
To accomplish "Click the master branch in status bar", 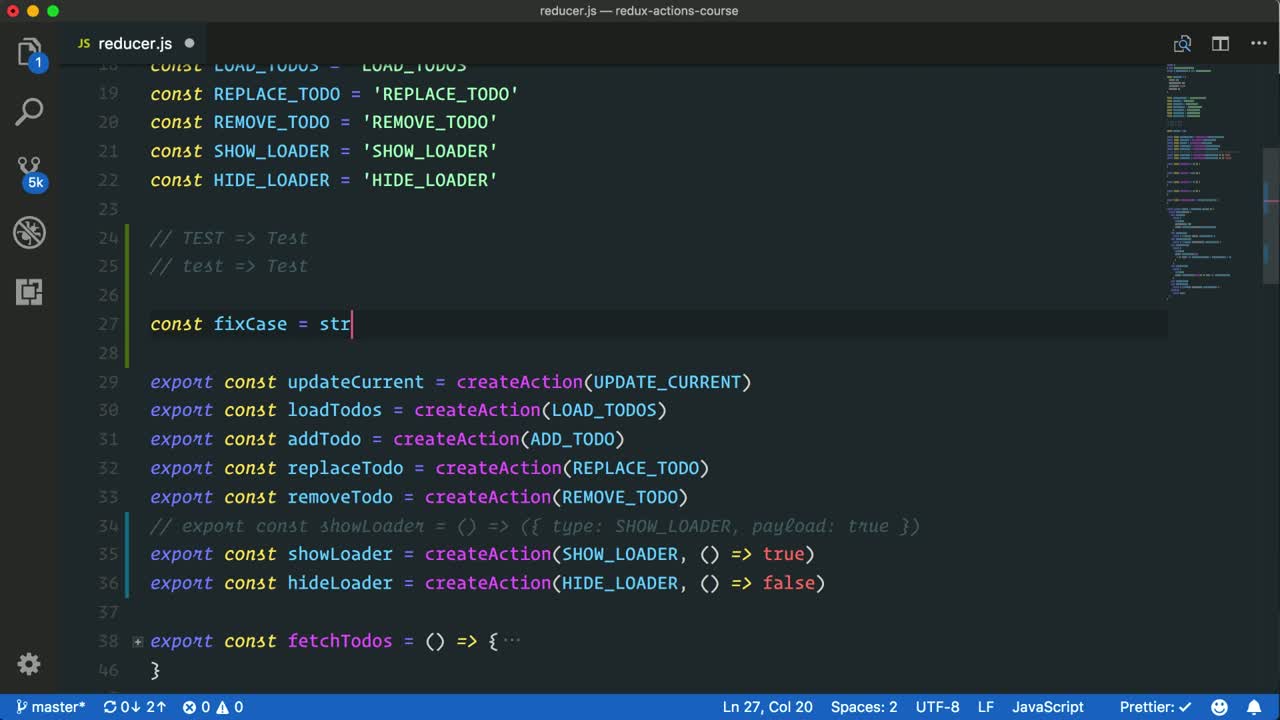I will tap(50, 707).
